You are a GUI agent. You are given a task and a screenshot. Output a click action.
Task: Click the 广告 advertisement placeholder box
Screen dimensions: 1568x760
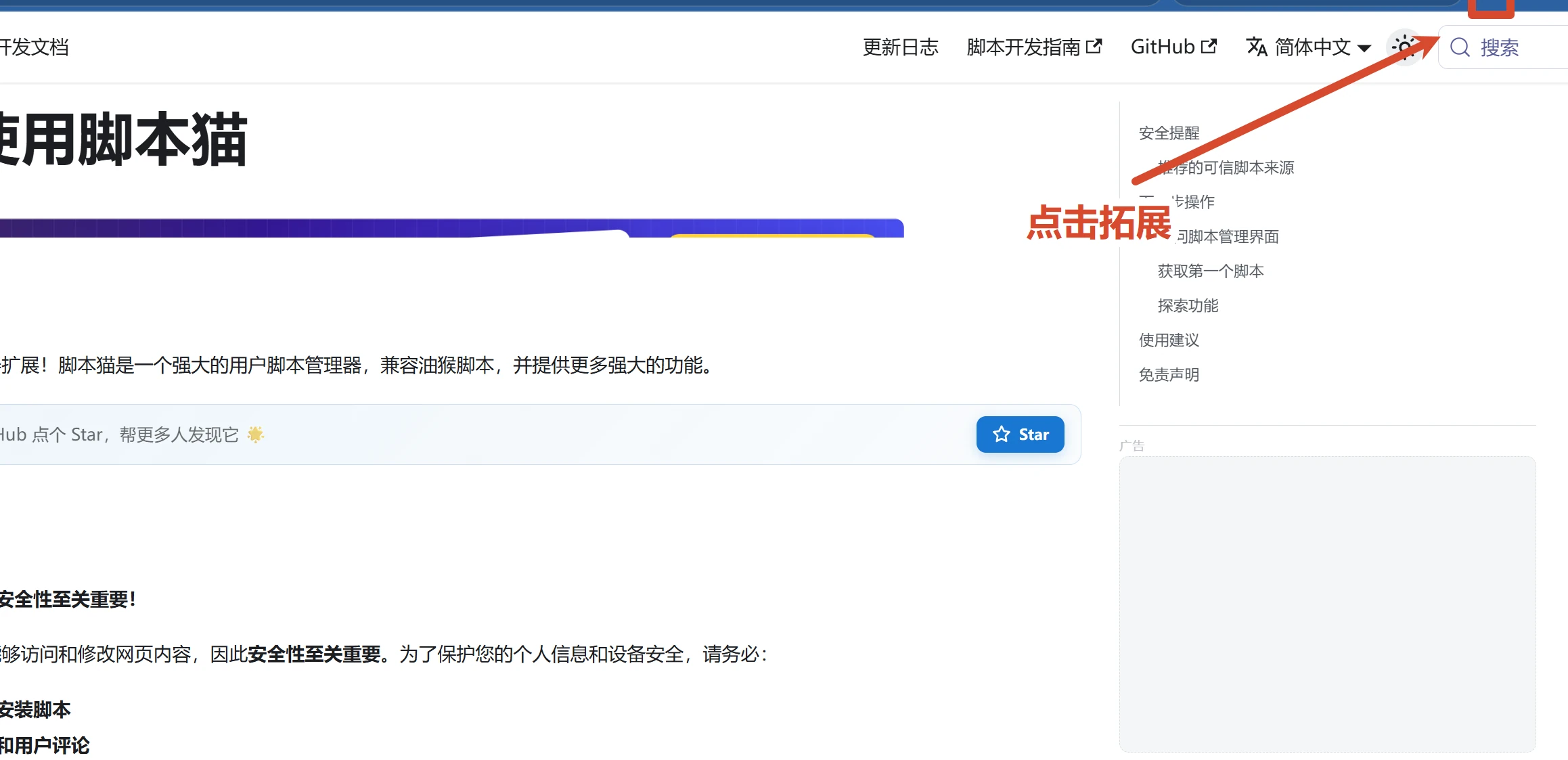[x=1327, y=604]
